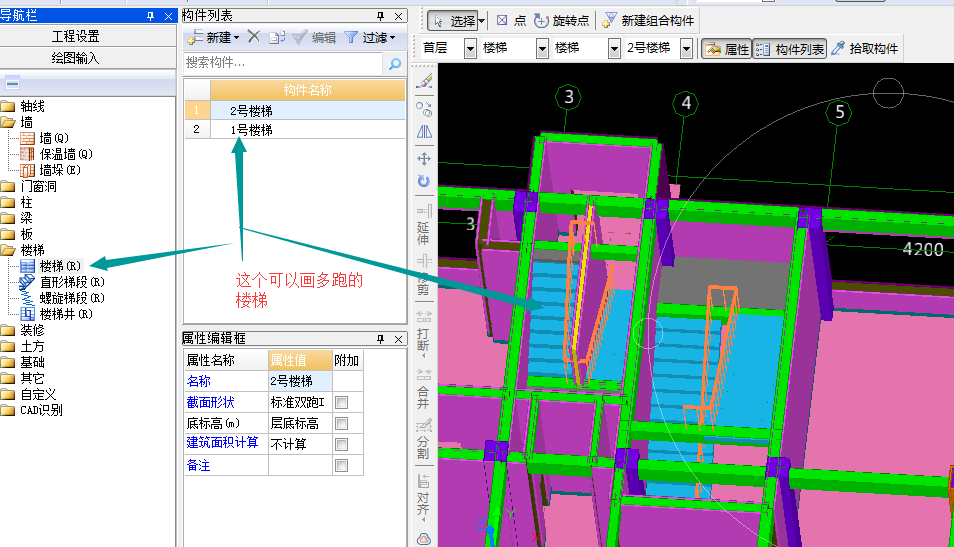This screenshot has height=547, width=954.
Task: Open the 2号楼梯 component dropdown
Action: click(x=686, y=48)
